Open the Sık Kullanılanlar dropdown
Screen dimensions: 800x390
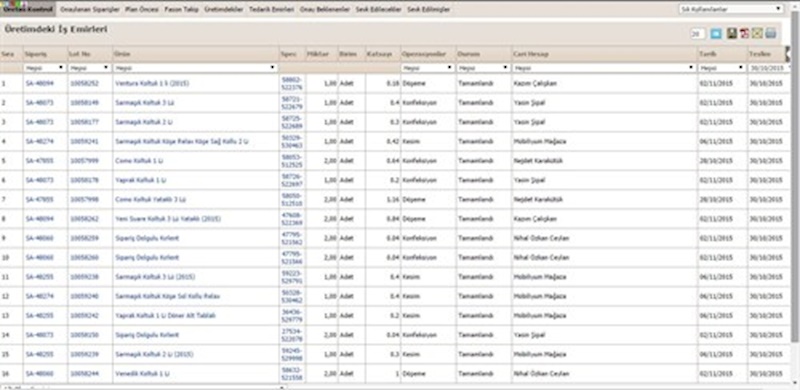[x=732, y=9]
